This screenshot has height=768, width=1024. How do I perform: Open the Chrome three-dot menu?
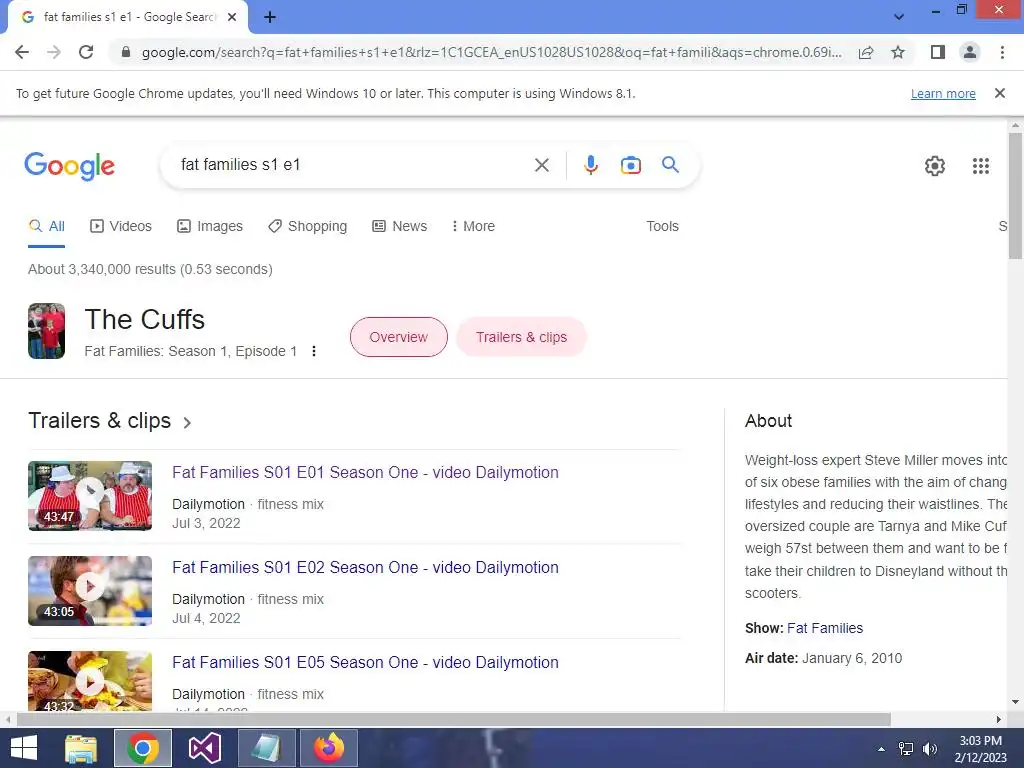click(1002, 52)
